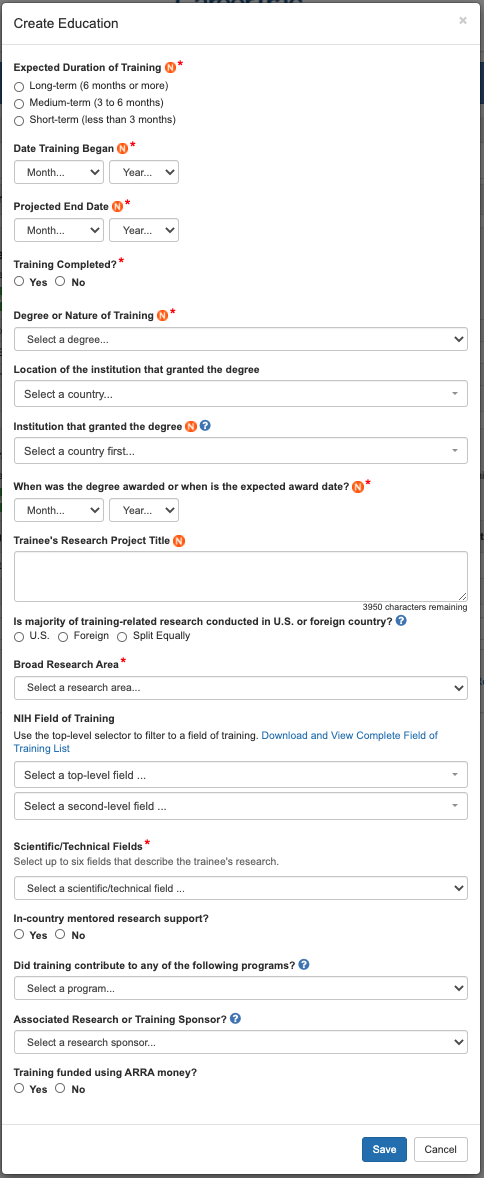Click the Save button
Screen dimensions: 484x1178
(x=384, y=1149)
